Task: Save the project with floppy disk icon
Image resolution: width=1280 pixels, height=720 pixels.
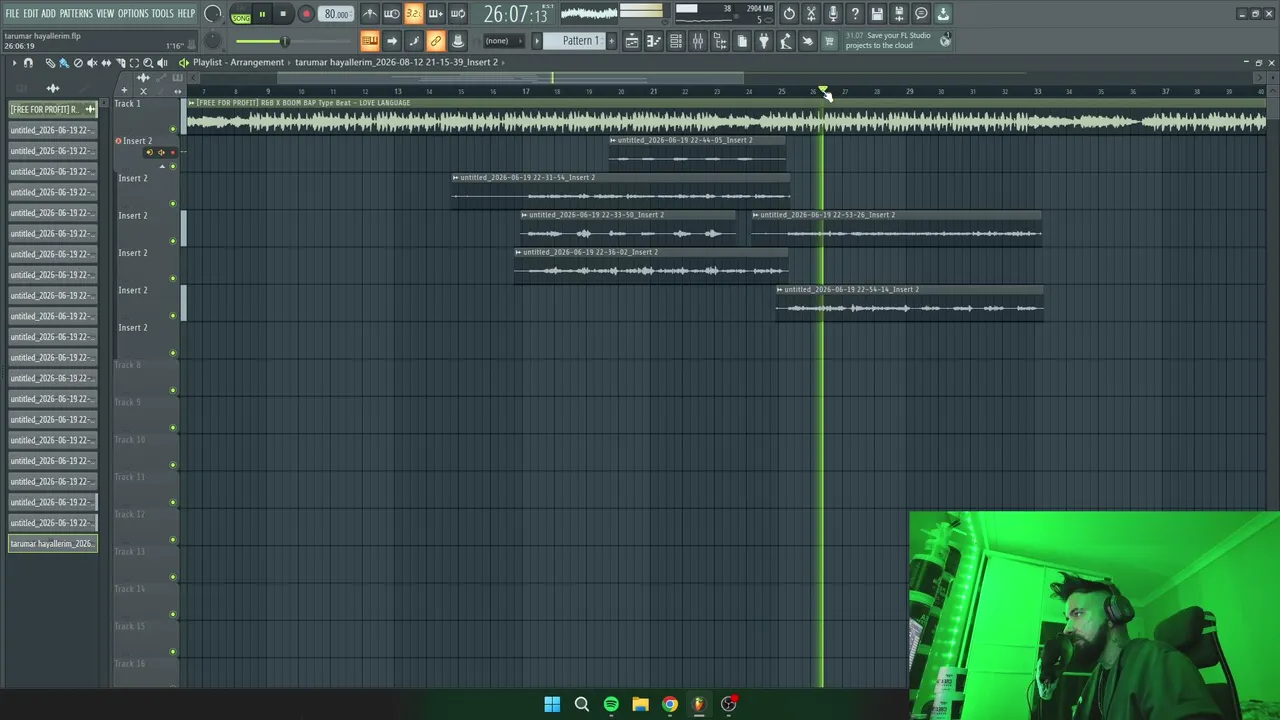Action: tap(877, 14)
